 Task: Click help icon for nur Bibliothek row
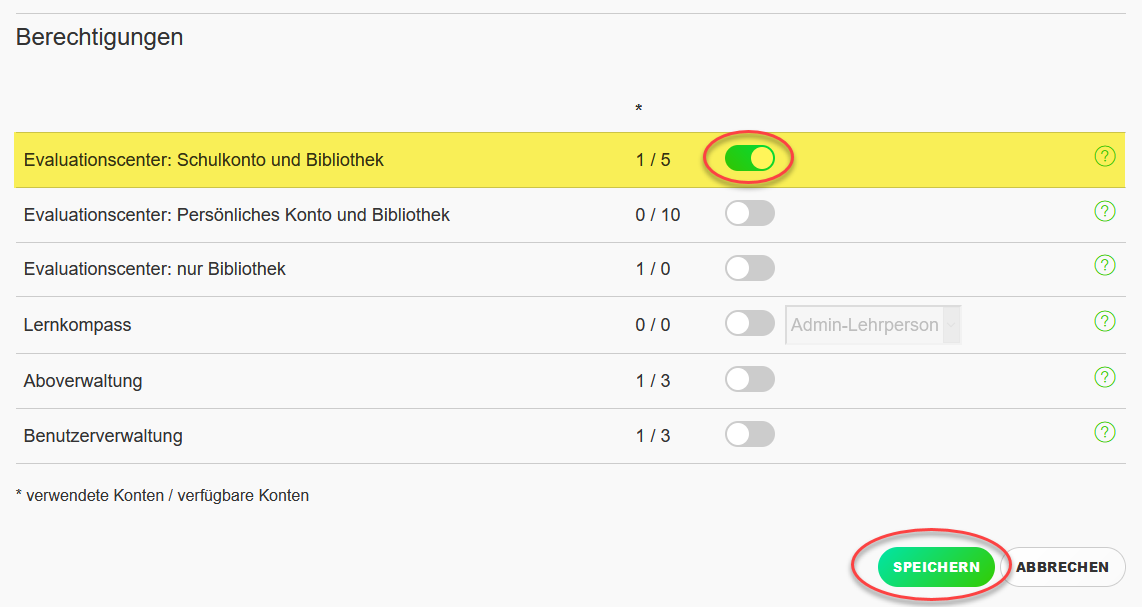pyautogui.click(x=1104, y=265)
